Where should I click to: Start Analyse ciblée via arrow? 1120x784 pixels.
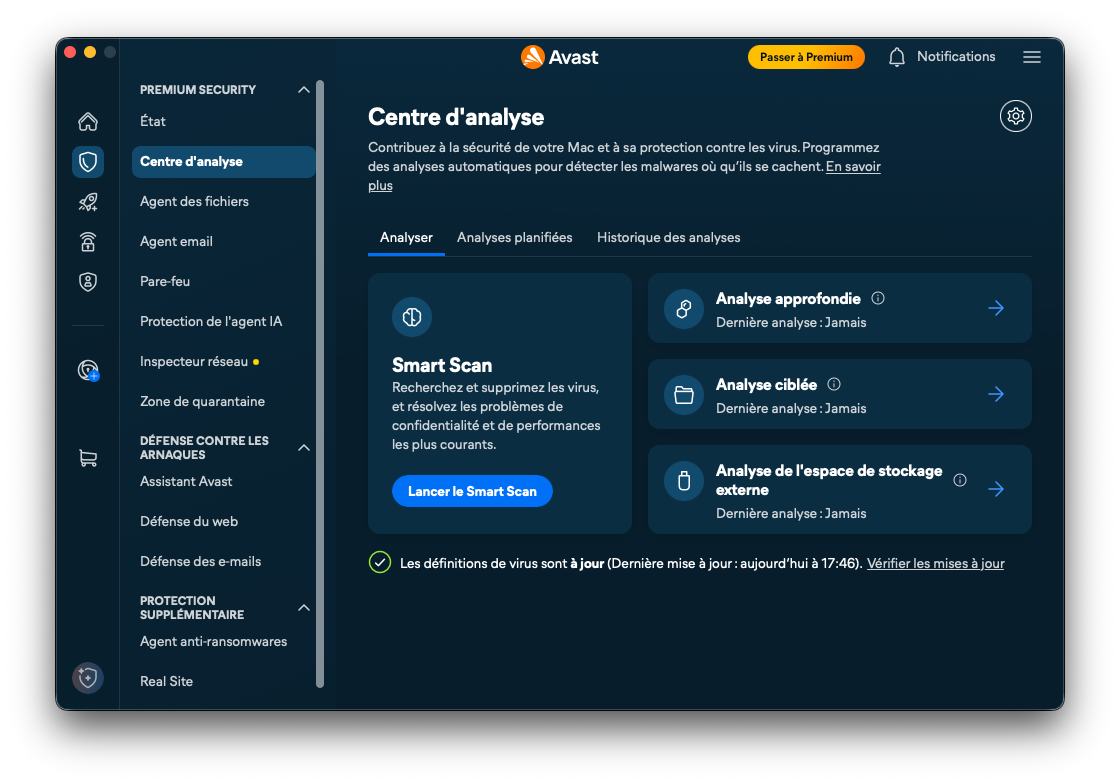click(x=996, y=394)
